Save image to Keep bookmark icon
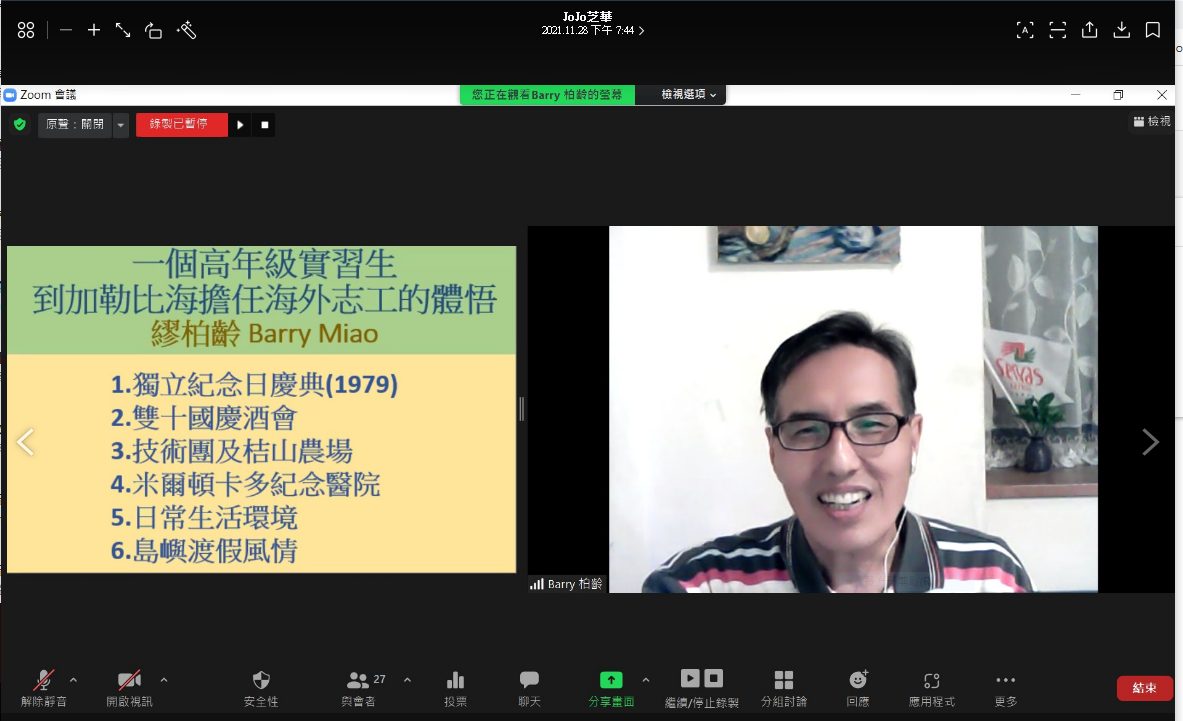The width and height of the screenshot is (1183, 721). click(1153, 30)
